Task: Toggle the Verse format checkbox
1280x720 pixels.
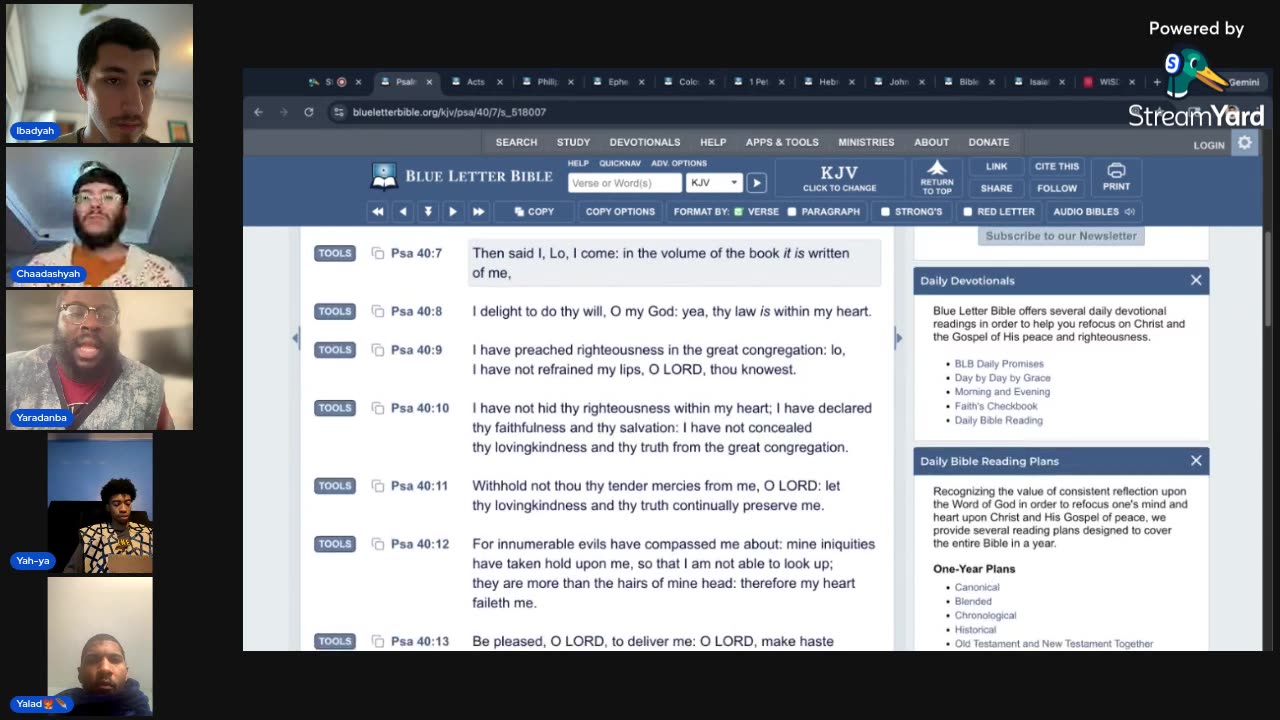Action: (739, 212)
